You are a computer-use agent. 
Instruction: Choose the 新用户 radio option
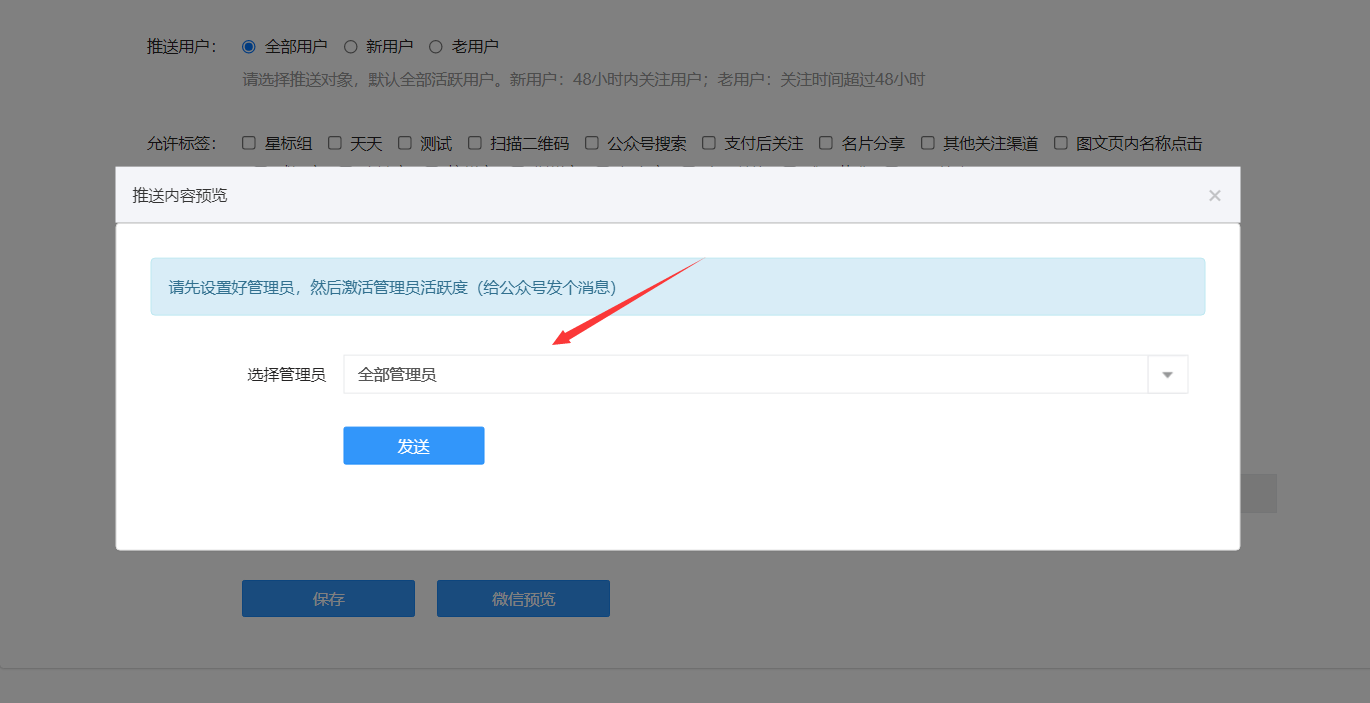[x=351, y=46]
